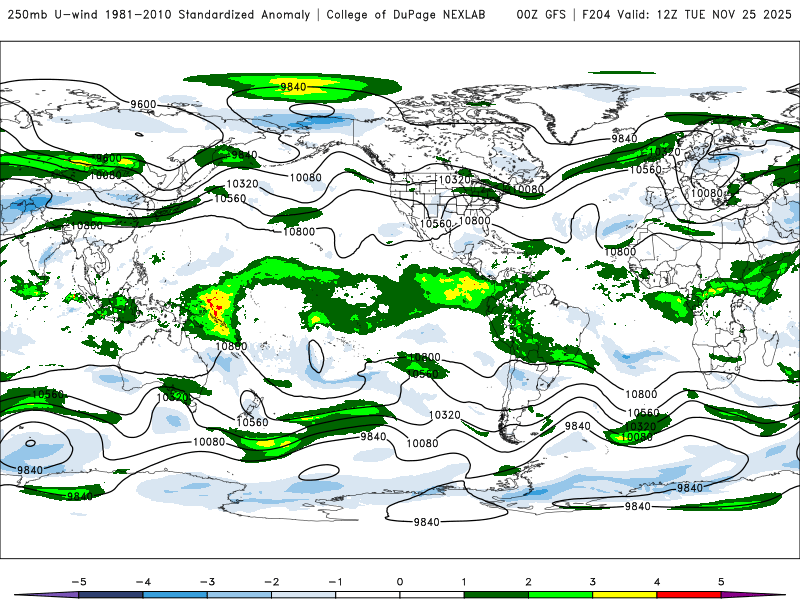This screenshot has width=800, height=600.
Task: Click the '00Z GFS' model run label
Action: [x=541, y=14]
